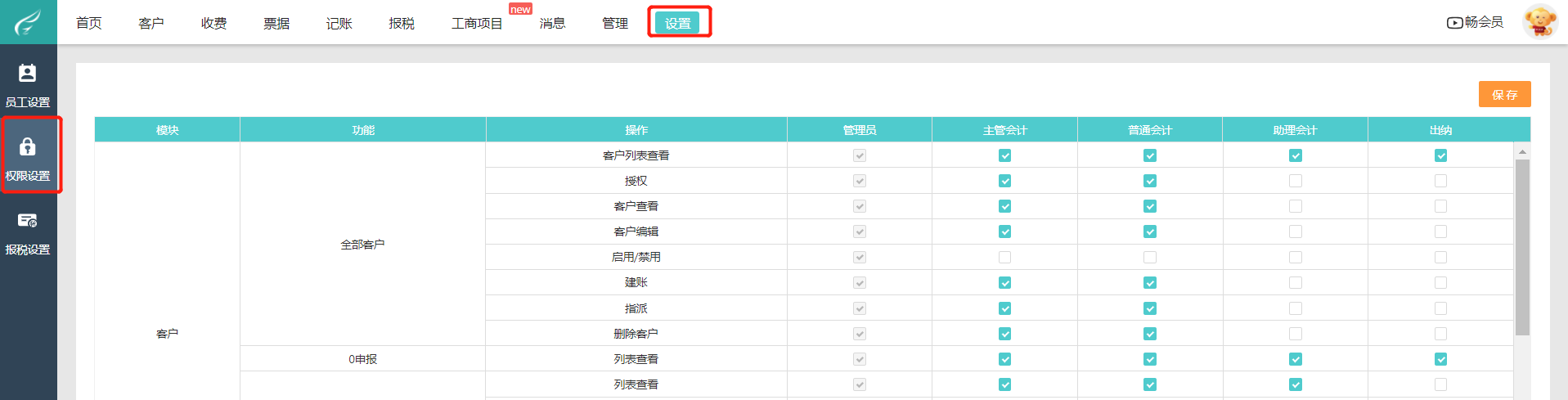Select the 设置 menu tab
The width and height of the screenshot is (1568, 400).
(x=678, y=23)
